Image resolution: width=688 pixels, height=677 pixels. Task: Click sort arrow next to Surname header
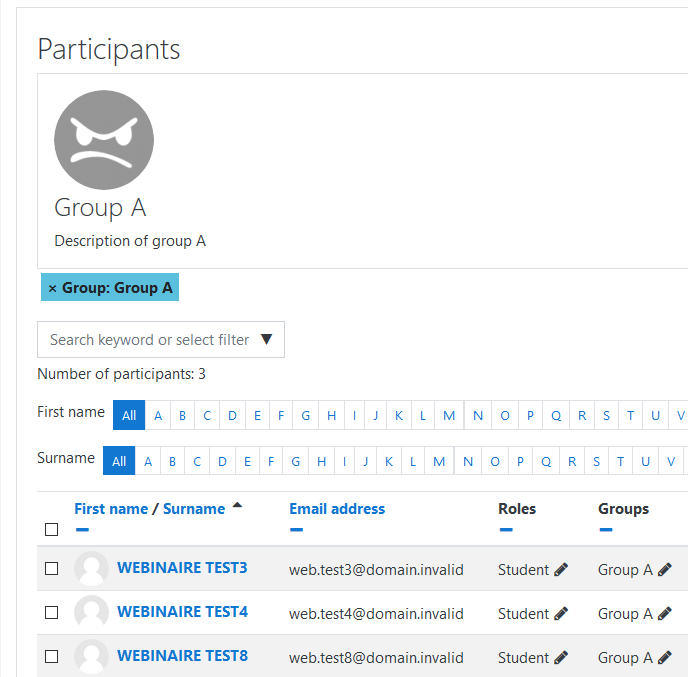point(237,505)
